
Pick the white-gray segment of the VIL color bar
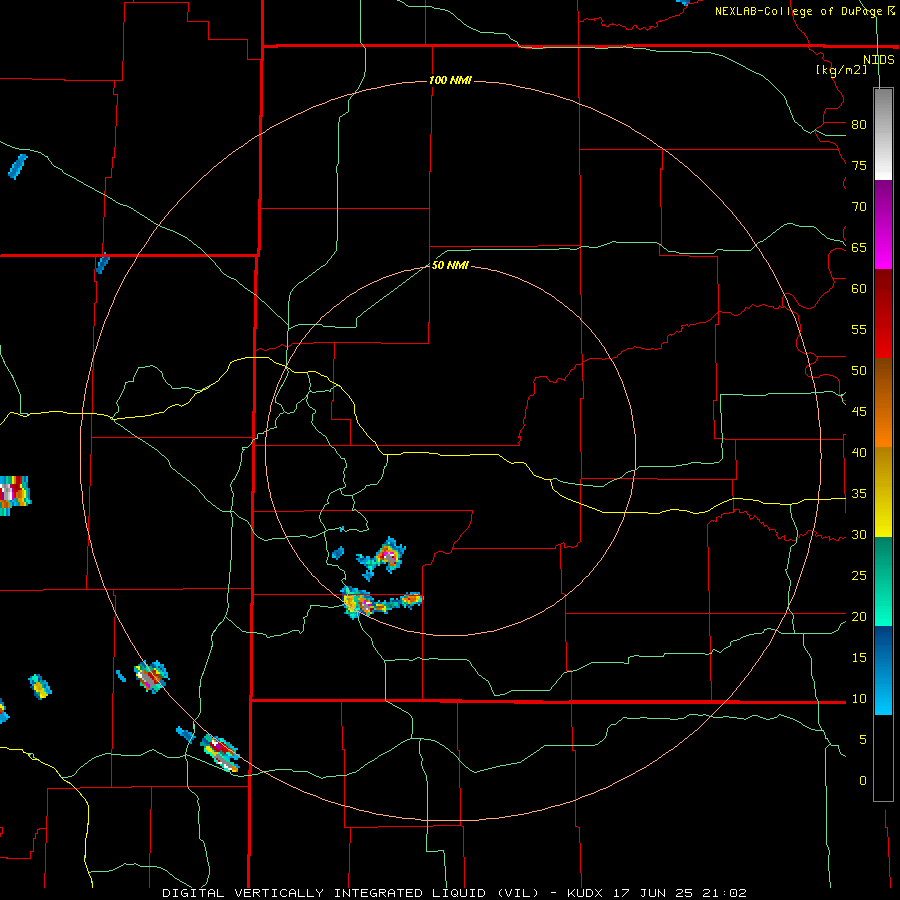point(883,134)
